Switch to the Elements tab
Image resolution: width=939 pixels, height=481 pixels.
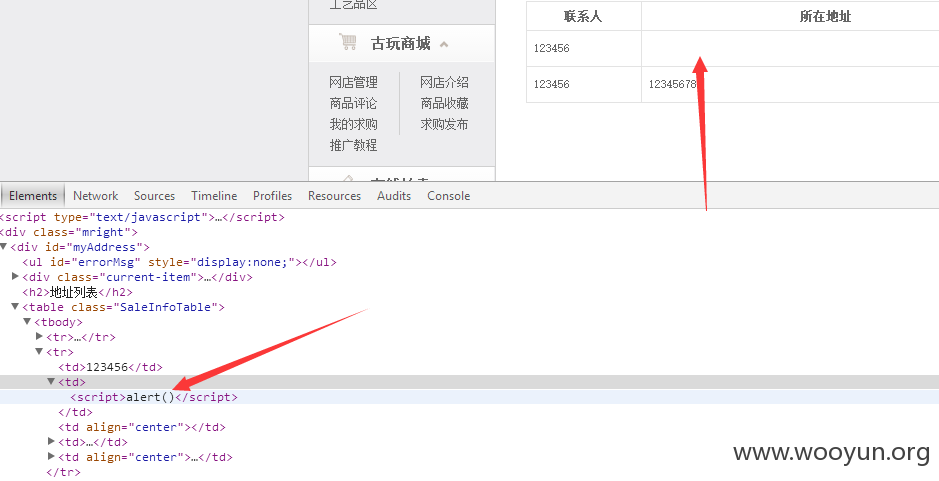coord(33,196)
